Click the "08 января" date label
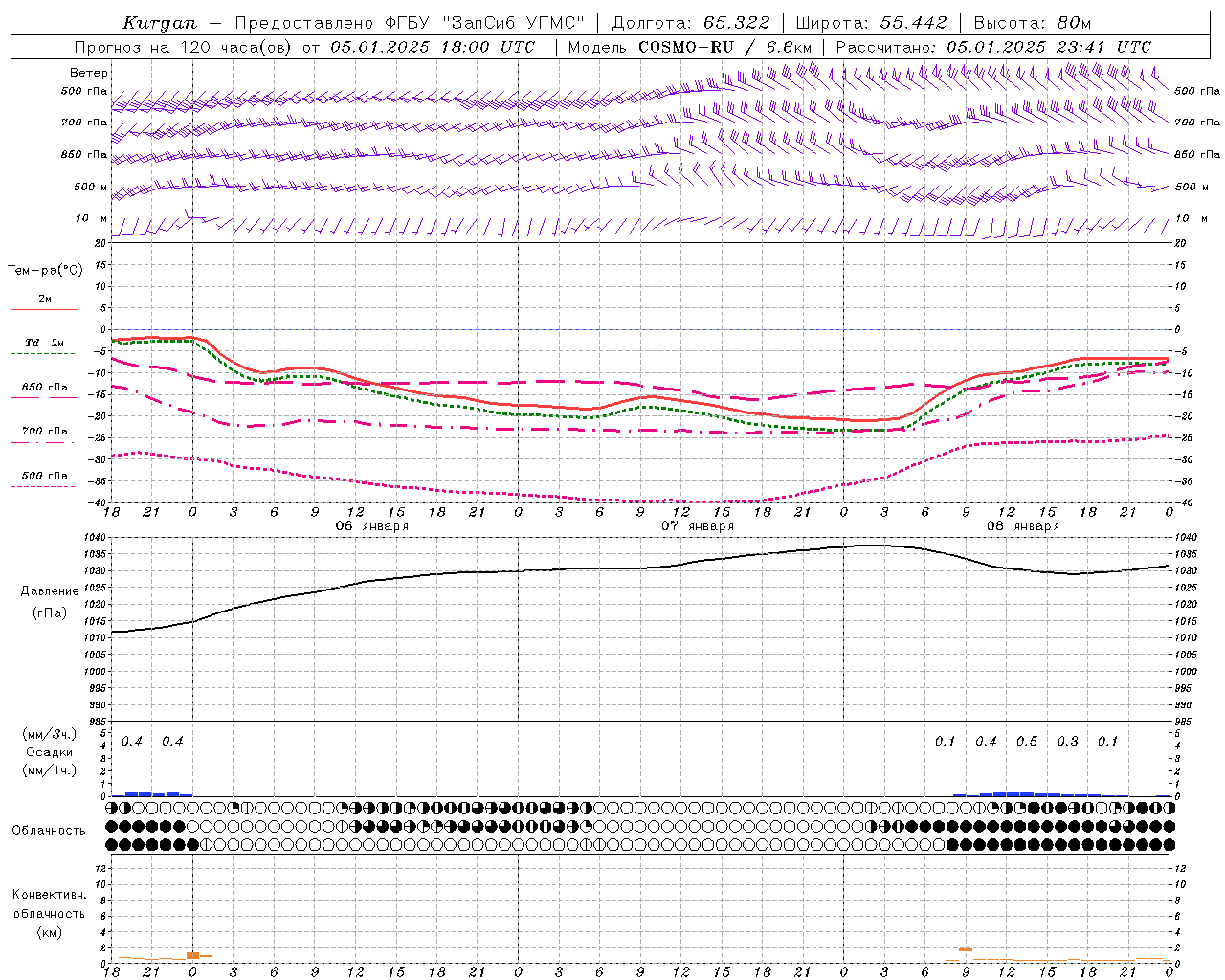This screenshot has height=980, width=1225. coord(1023,526)
